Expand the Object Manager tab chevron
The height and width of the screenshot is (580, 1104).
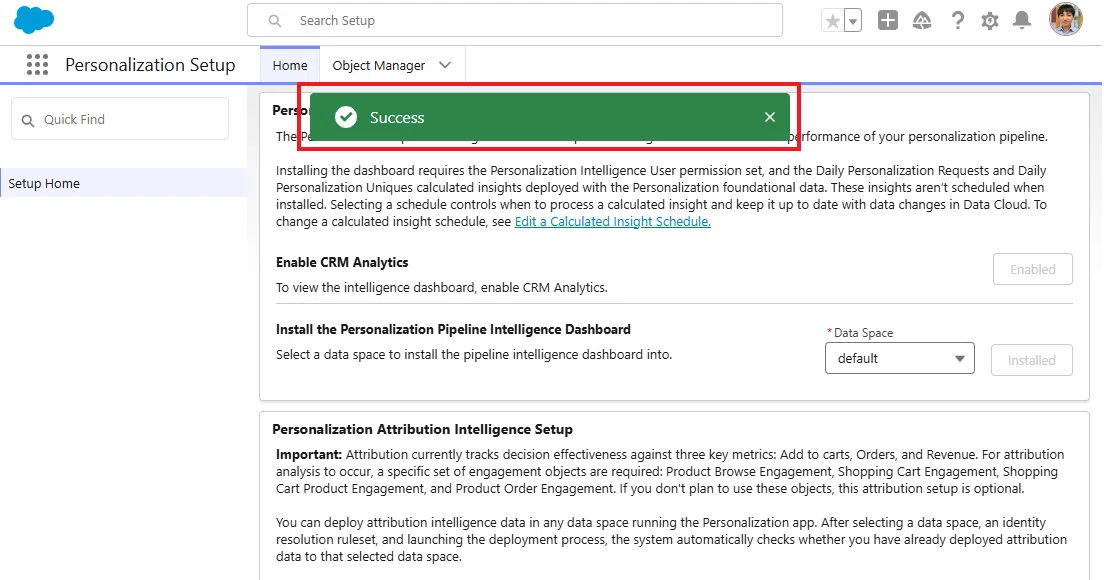pos(445,65)
